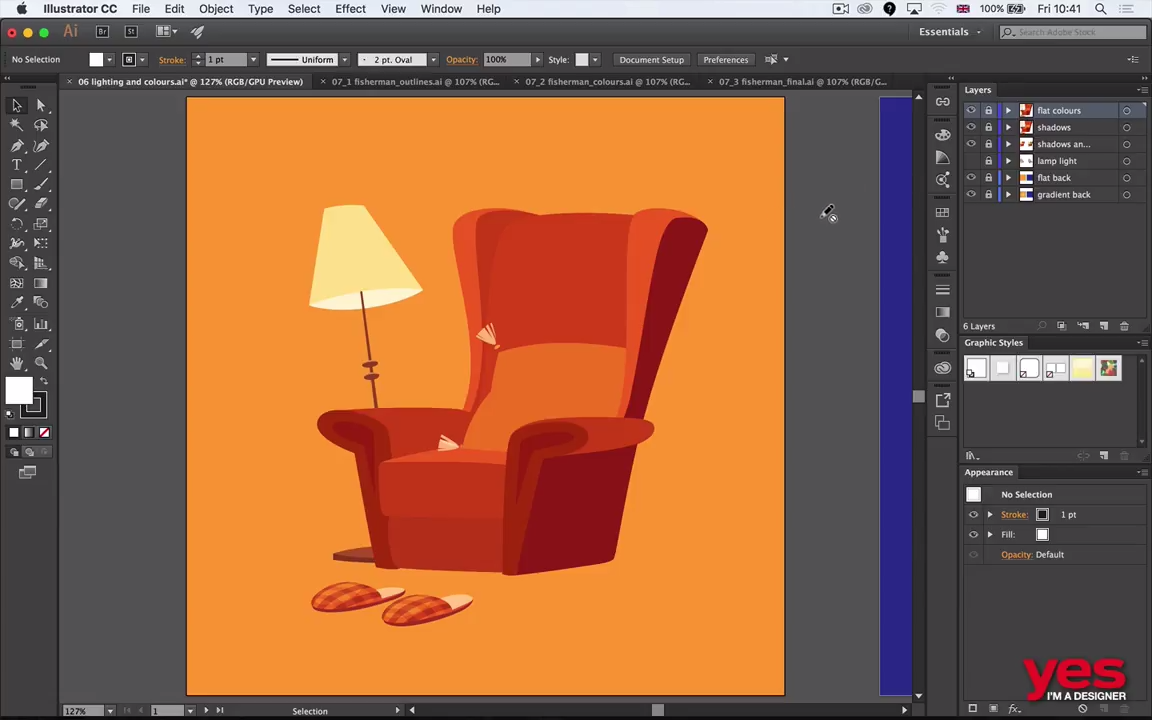
Task: Select the Direct Selection tool
Action: pyautogui.click(x=41, y=105)
